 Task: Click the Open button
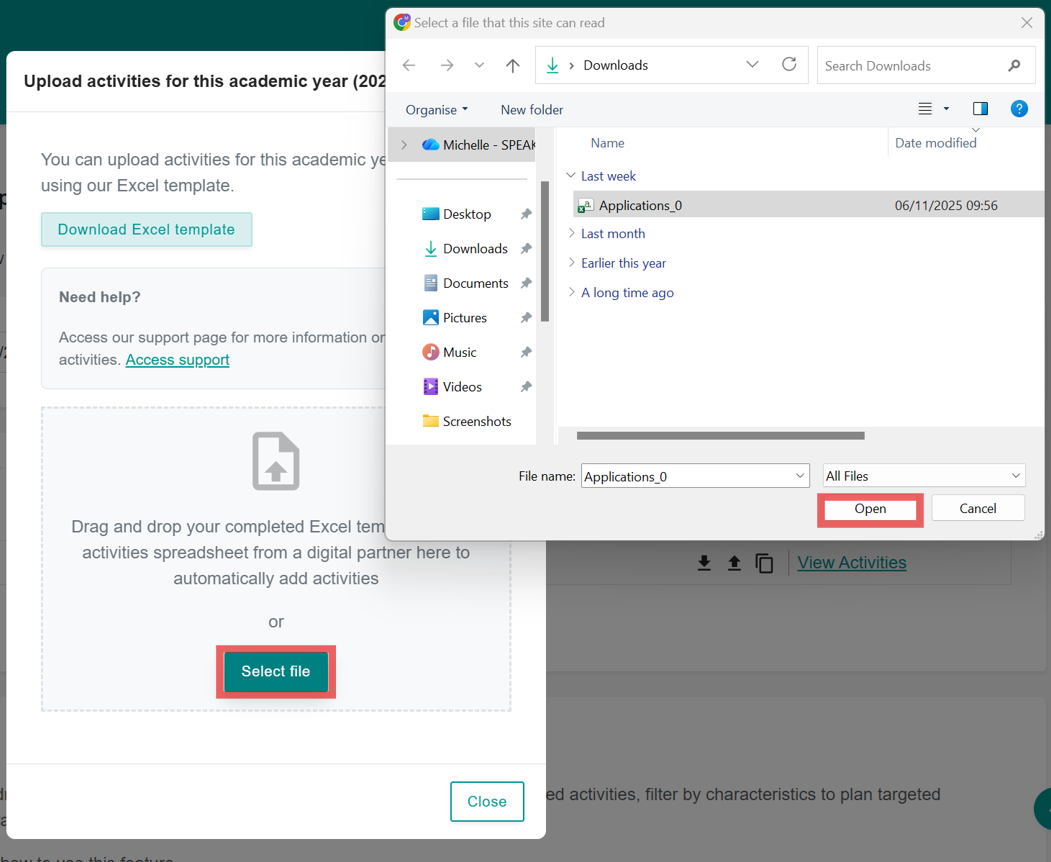[870, 509]
